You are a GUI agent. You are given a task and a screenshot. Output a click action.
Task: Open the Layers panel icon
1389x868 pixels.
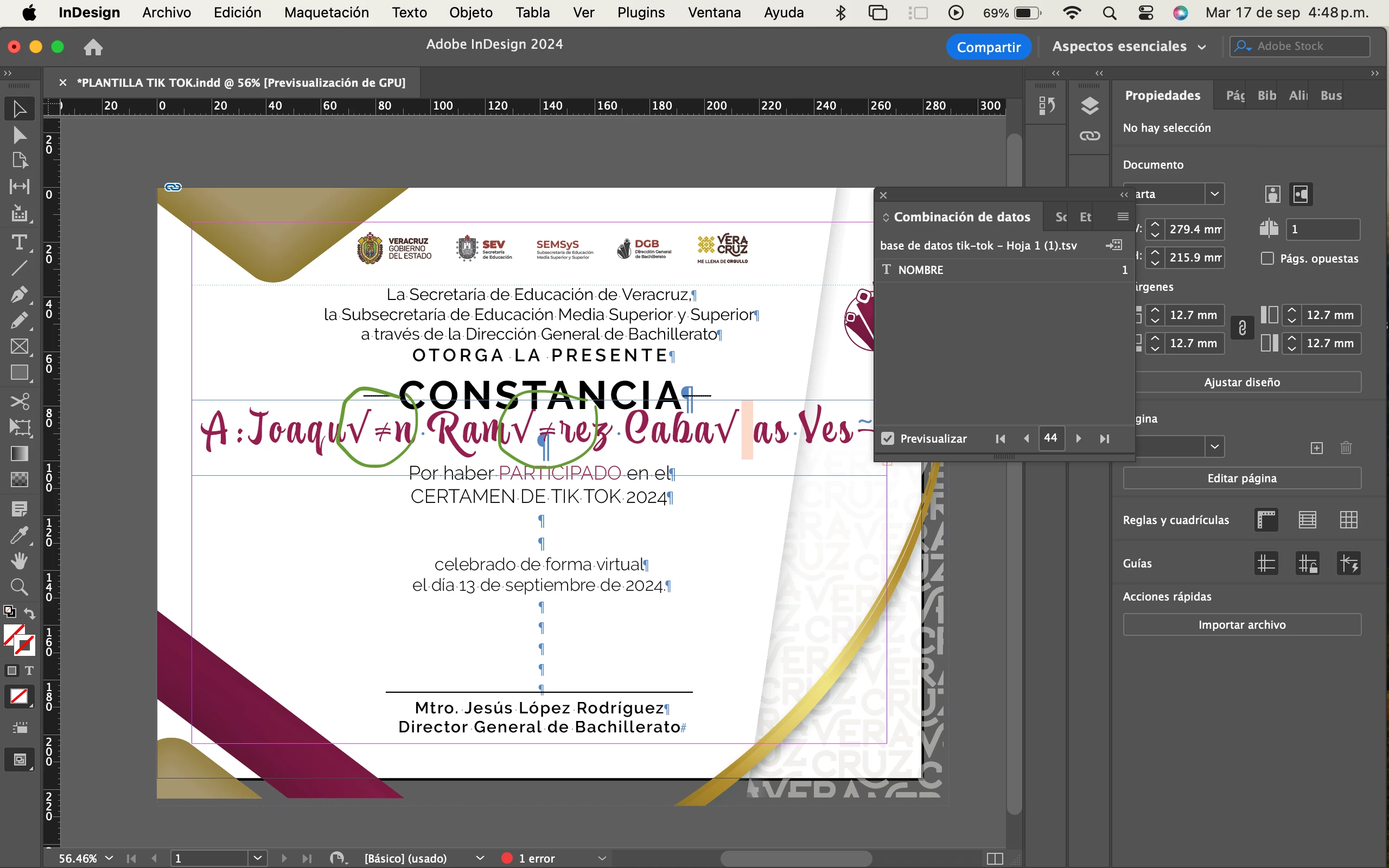coord(1089,107)
